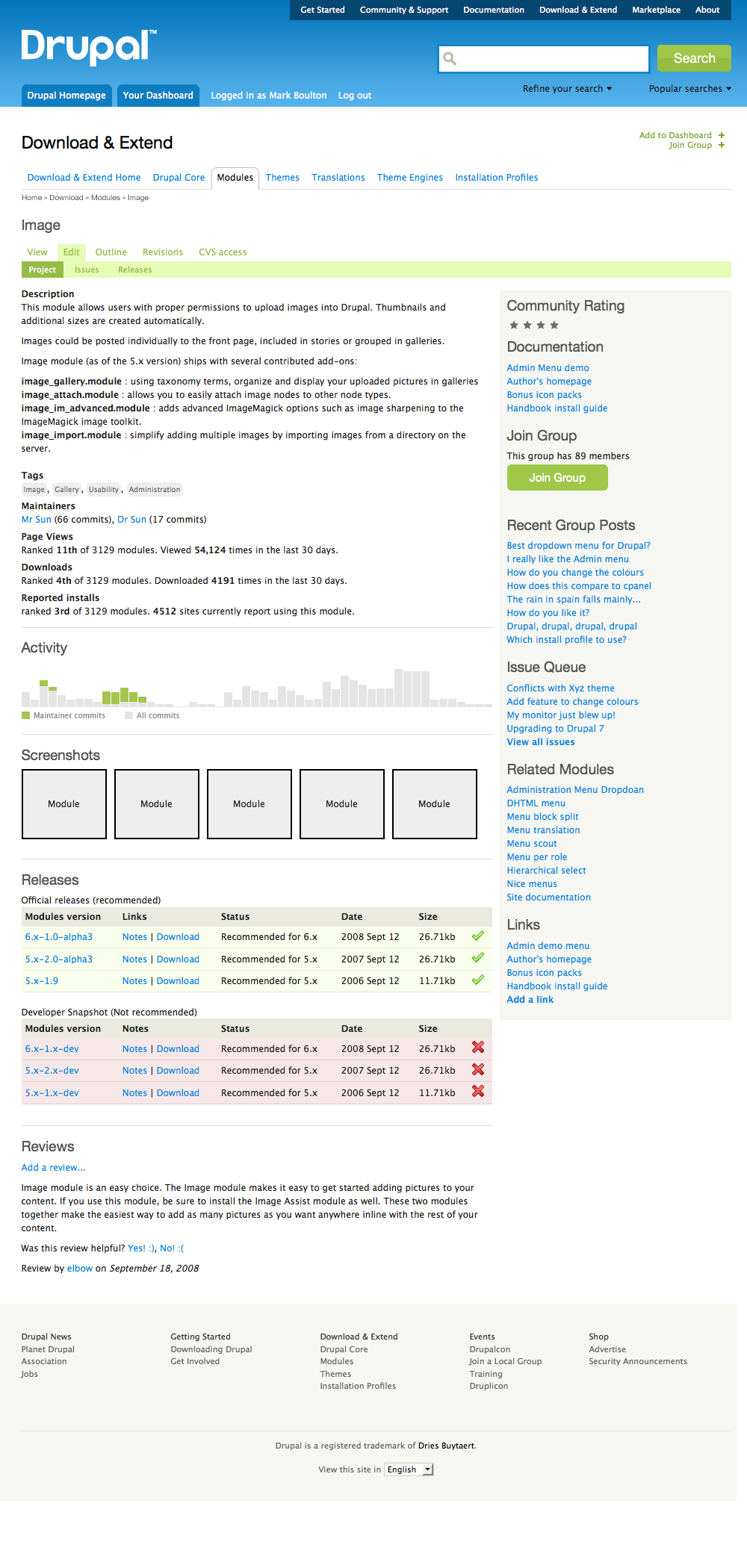Click the magnifier icon in search field

click(x=450, y=58)
